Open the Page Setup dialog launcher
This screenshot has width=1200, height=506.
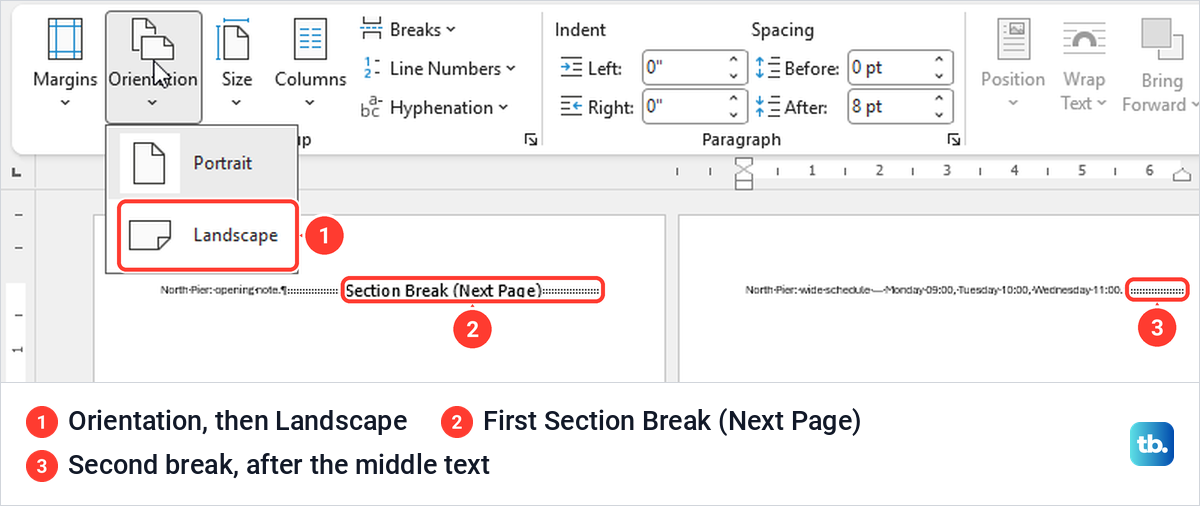(x=530, y=140)
